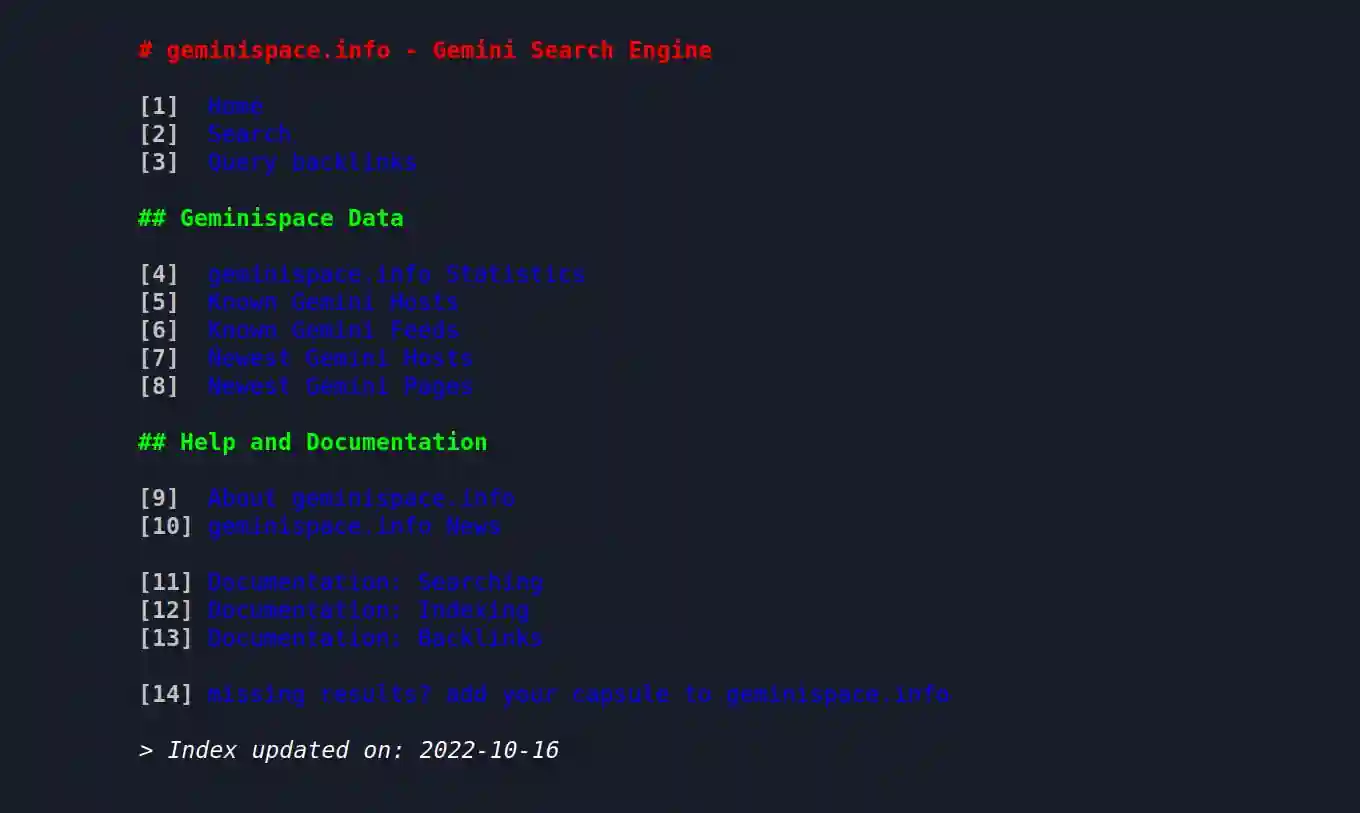Click the Help and Documentation section heading
The width and height of the screenshot is (1360, 813).
coord(313,442)
